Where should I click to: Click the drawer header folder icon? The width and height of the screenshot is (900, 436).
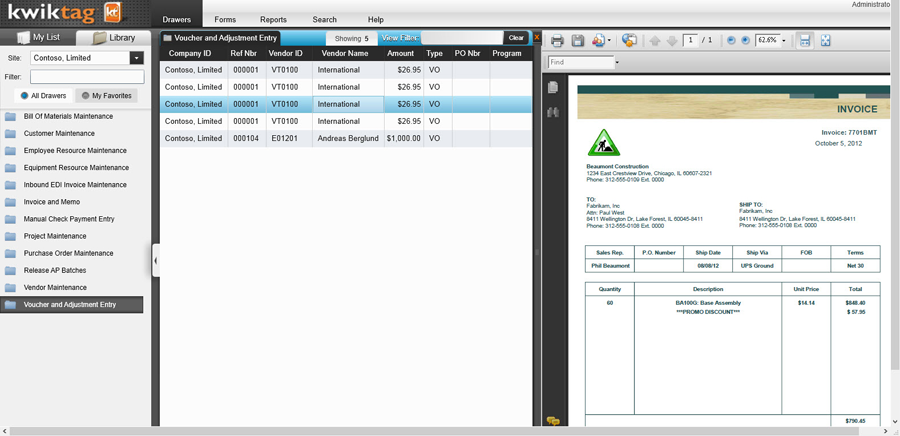(x=168, y=38)
